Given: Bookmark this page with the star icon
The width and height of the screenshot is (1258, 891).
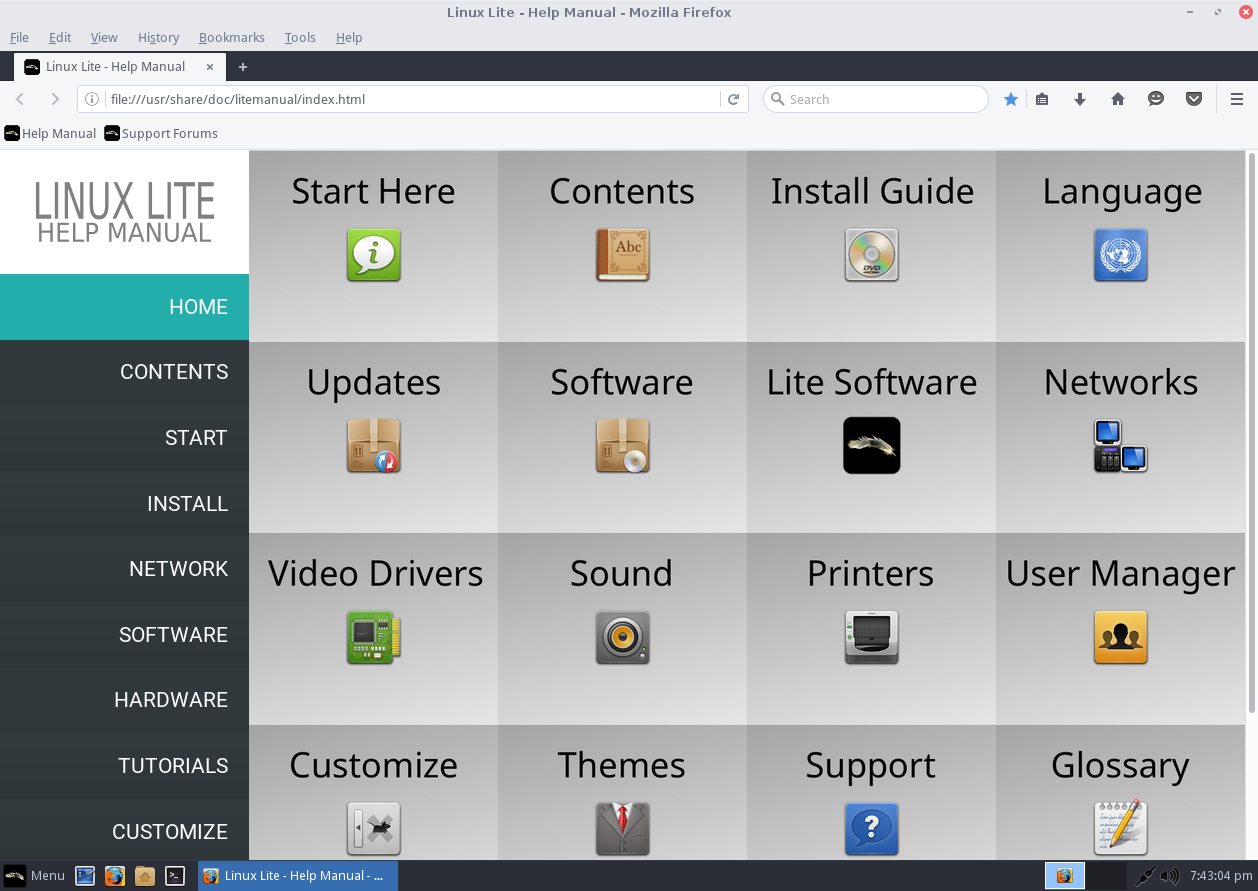Looking at the screenshot, I should click(x=1011, y=99).
